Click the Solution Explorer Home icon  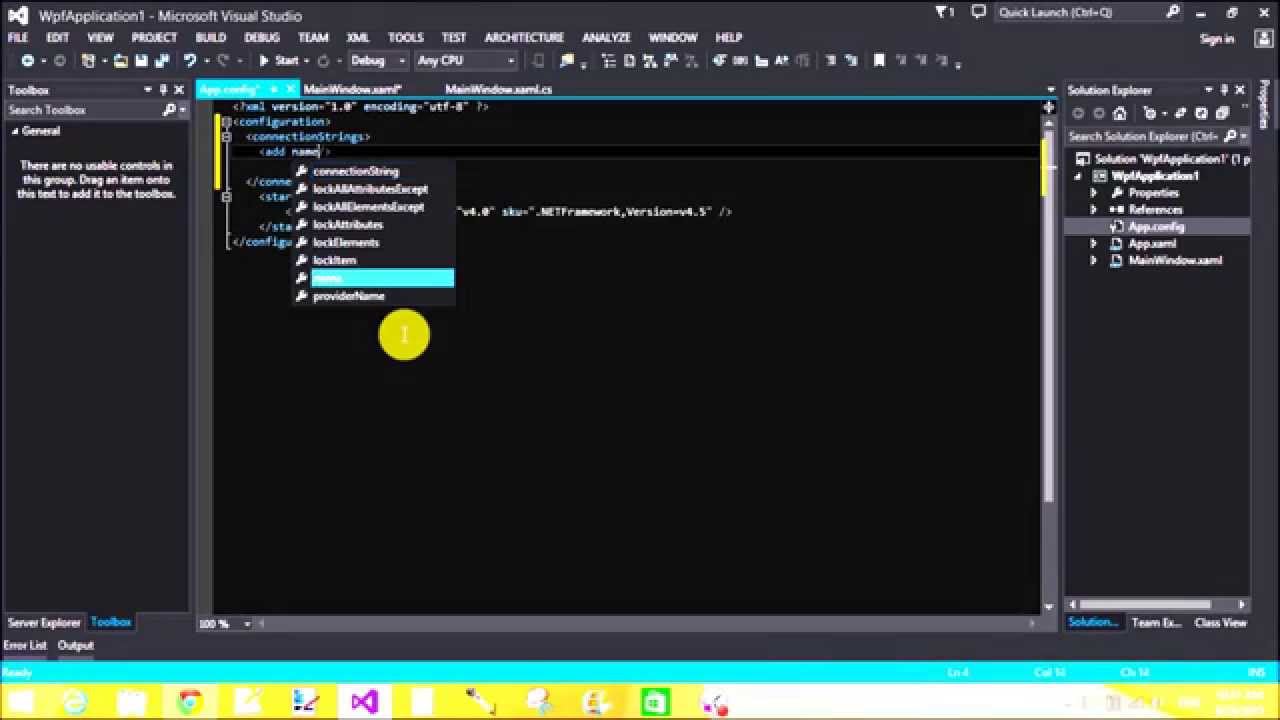1119,113
